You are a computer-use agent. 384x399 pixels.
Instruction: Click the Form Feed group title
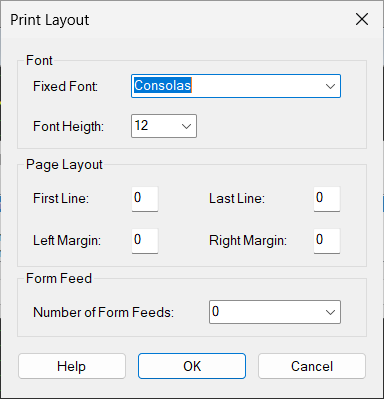point(59,278)
